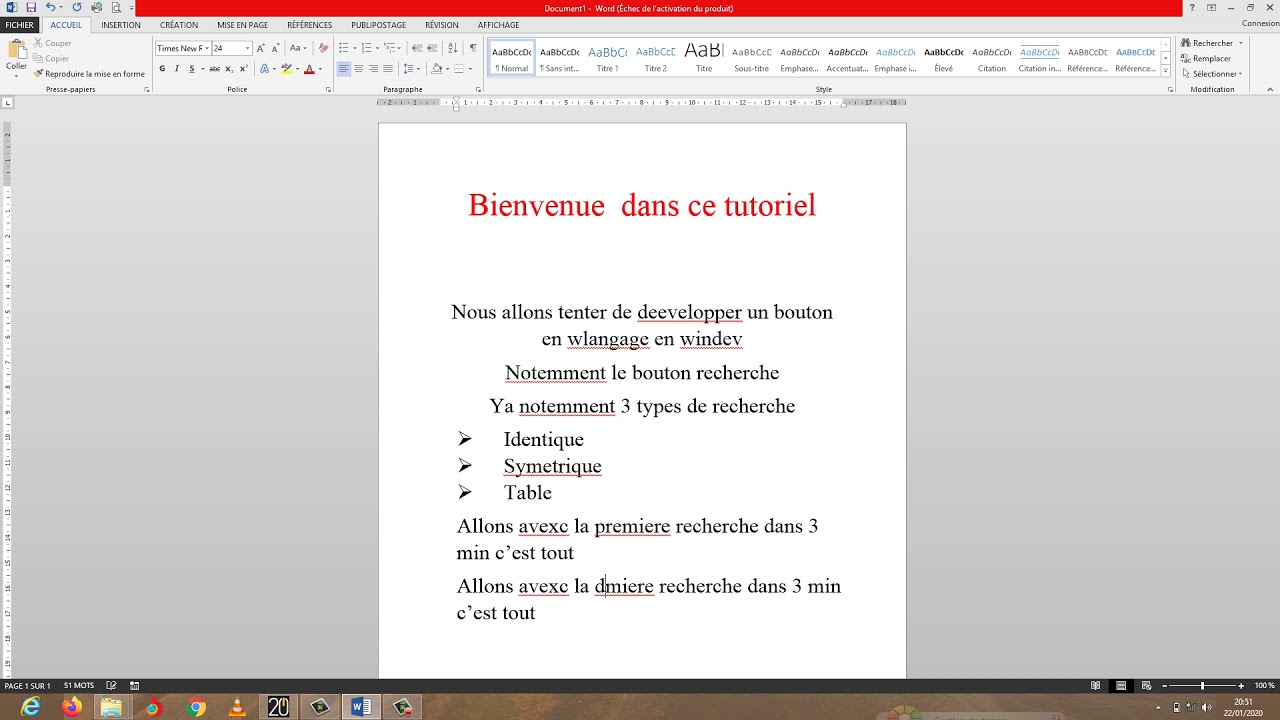Align text left
This screenshot has width=1280, height=720.
pyautogui.click(x=343, y=69)
